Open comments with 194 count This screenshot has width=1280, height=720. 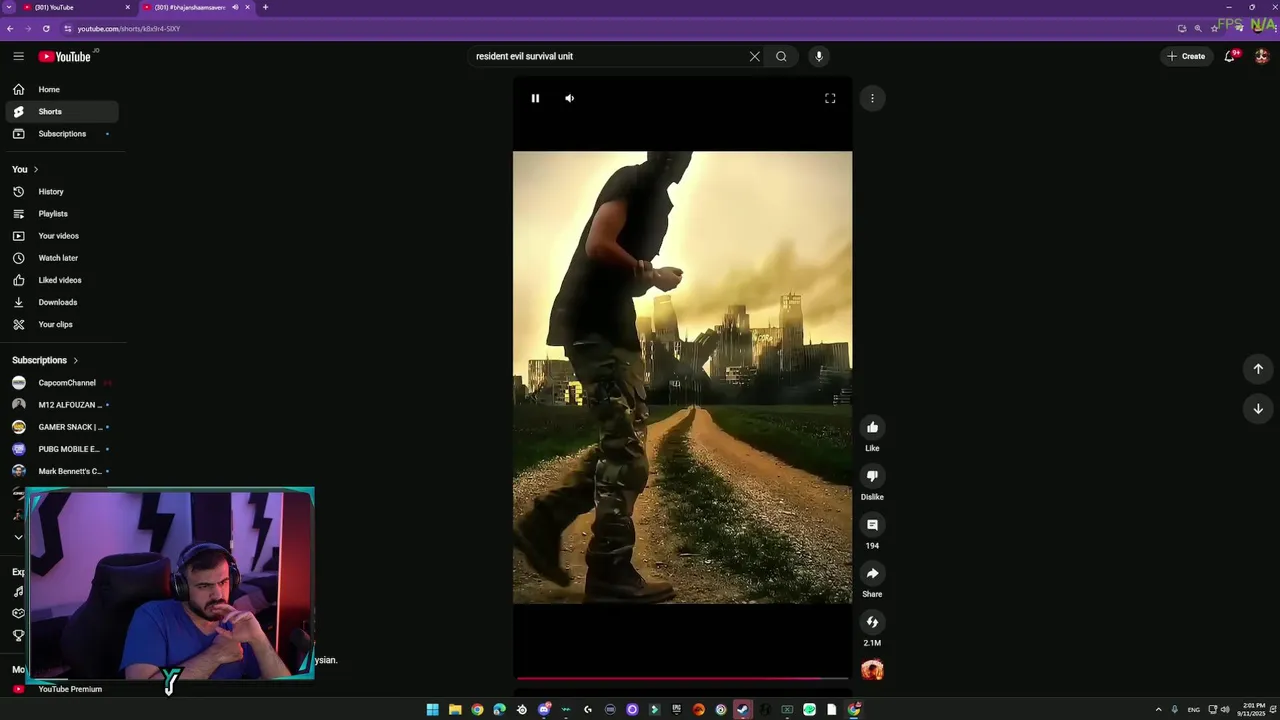(x=872, y=525)
